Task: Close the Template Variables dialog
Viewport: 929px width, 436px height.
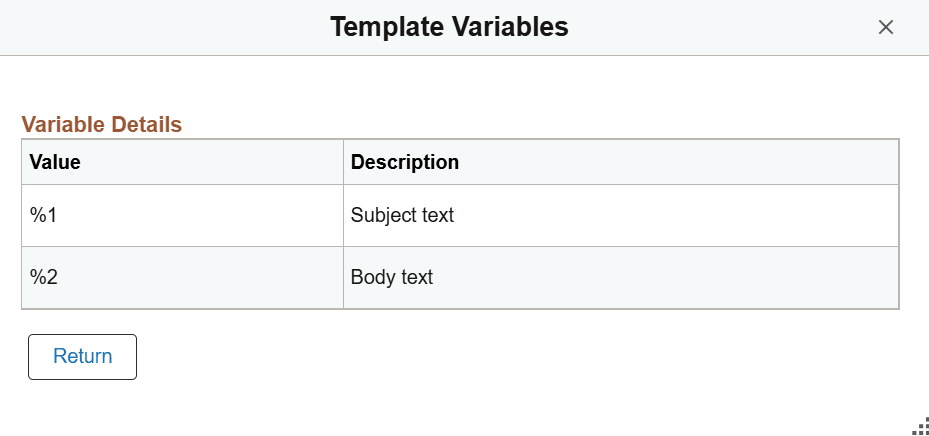Action: point(885,27)
